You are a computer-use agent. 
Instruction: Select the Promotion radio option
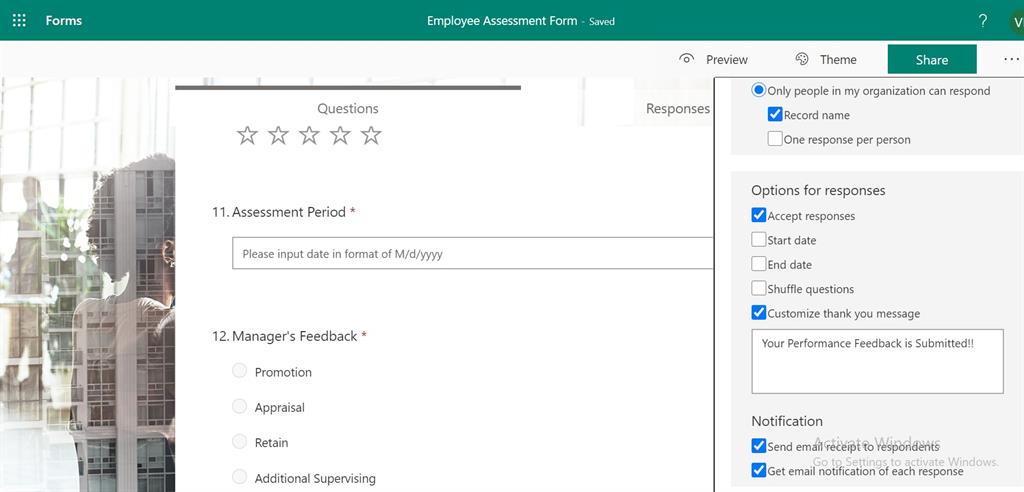239,371
